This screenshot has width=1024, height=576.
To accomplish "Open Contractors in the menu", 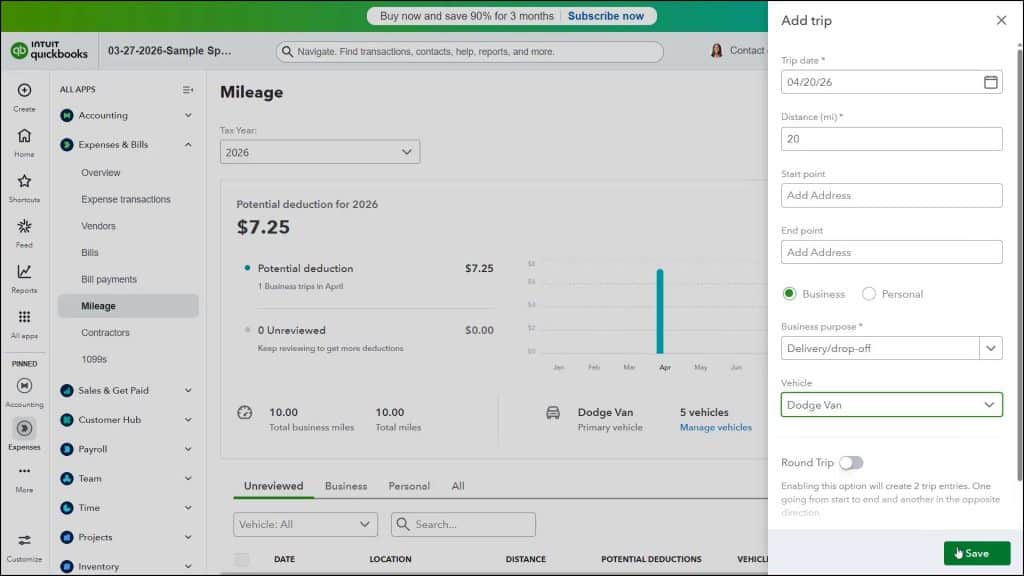I will tap(105, 332).
